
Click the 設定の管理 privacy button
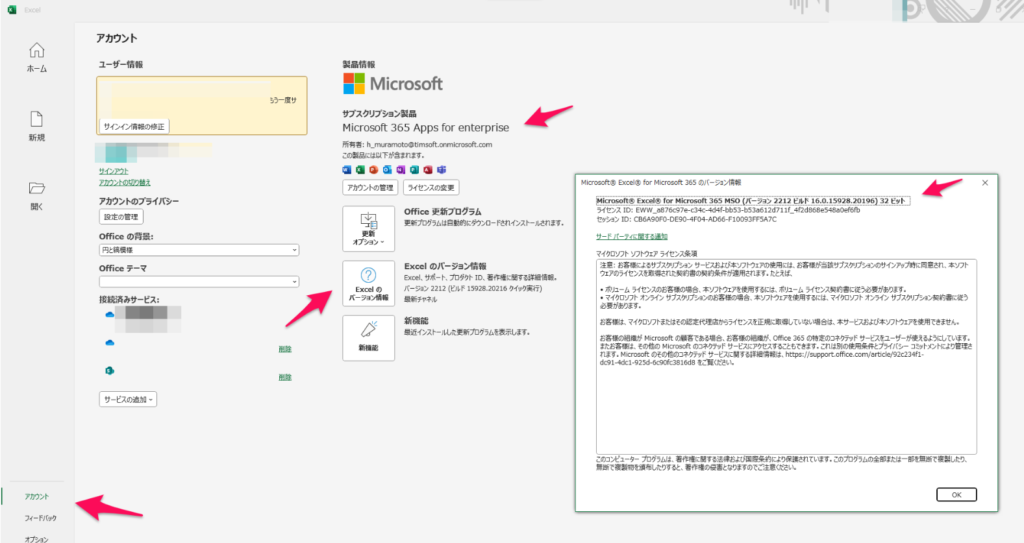point(121,216)
